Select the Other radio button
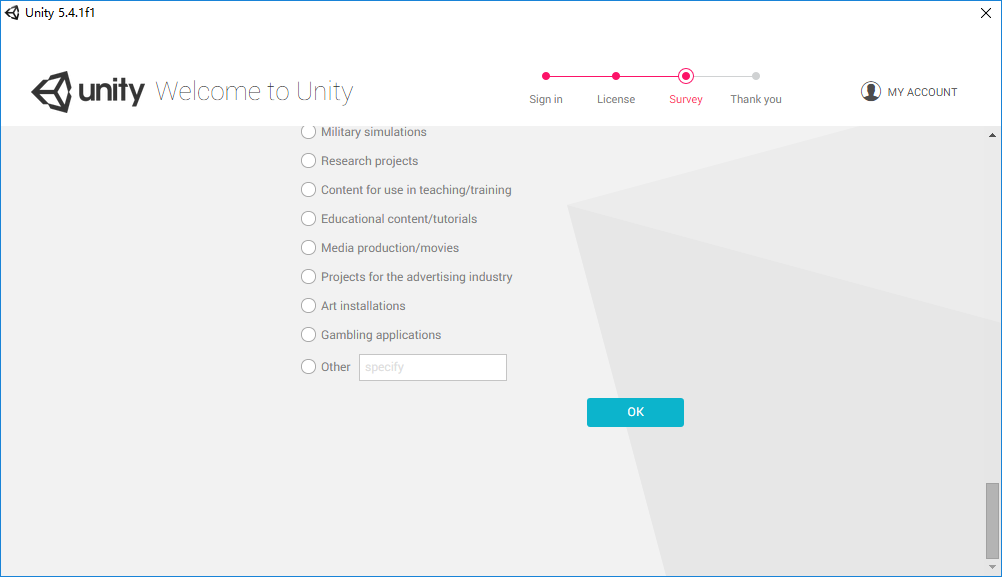Screen dimensions: 1002x577 pos(308,367)
